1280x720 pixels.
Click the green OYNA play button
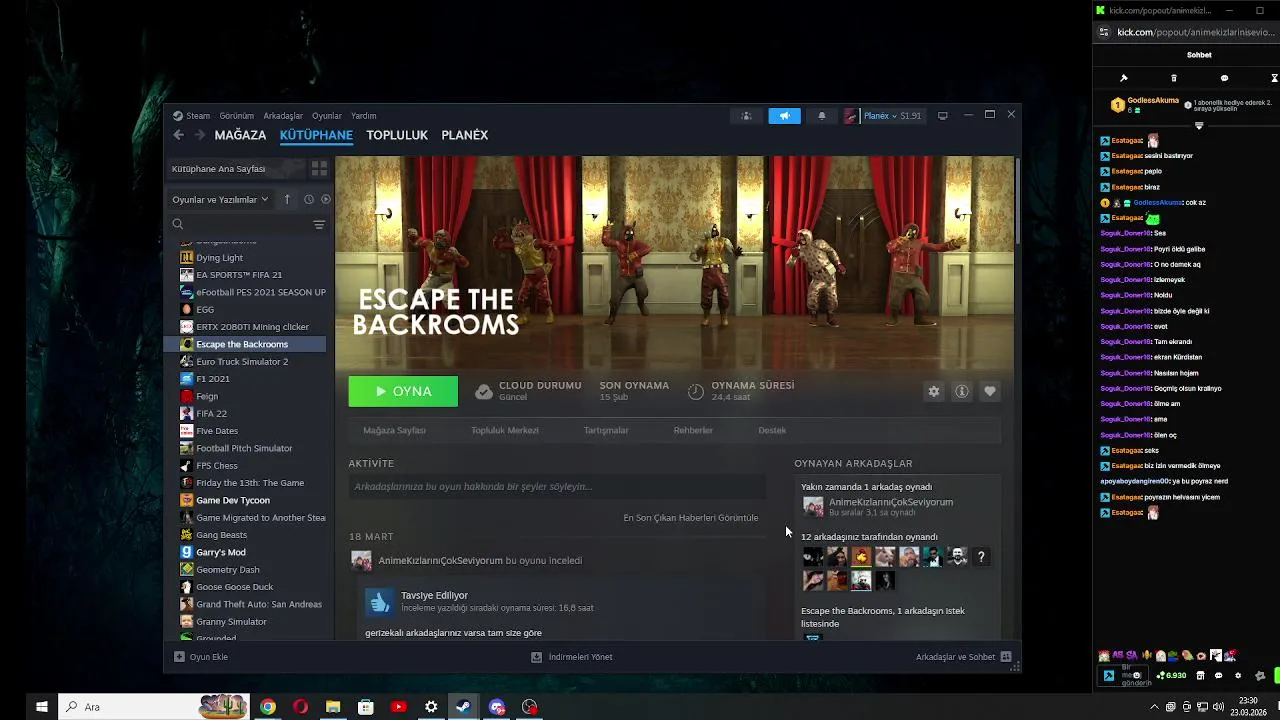point(403,392)
